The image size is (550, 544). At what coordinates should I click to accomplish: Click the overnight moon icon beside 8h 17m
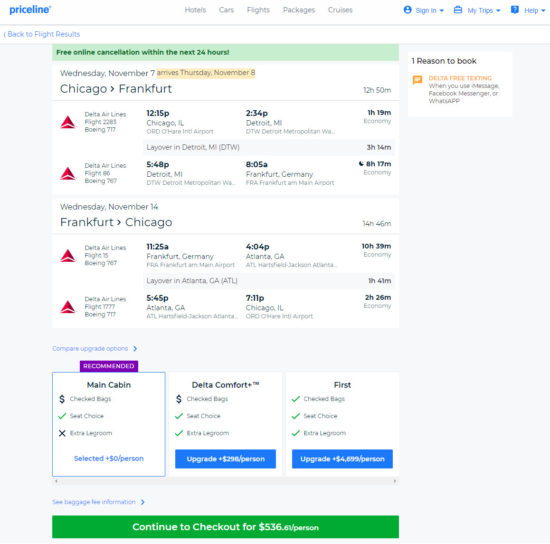361,164
